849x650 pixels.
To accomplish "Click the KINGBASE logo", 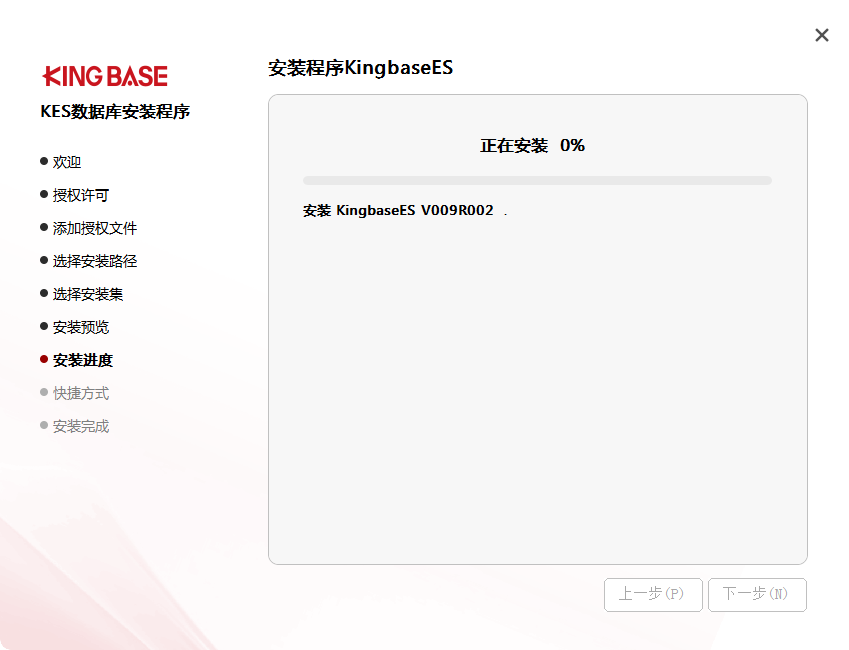I will [x=105, y=76].
